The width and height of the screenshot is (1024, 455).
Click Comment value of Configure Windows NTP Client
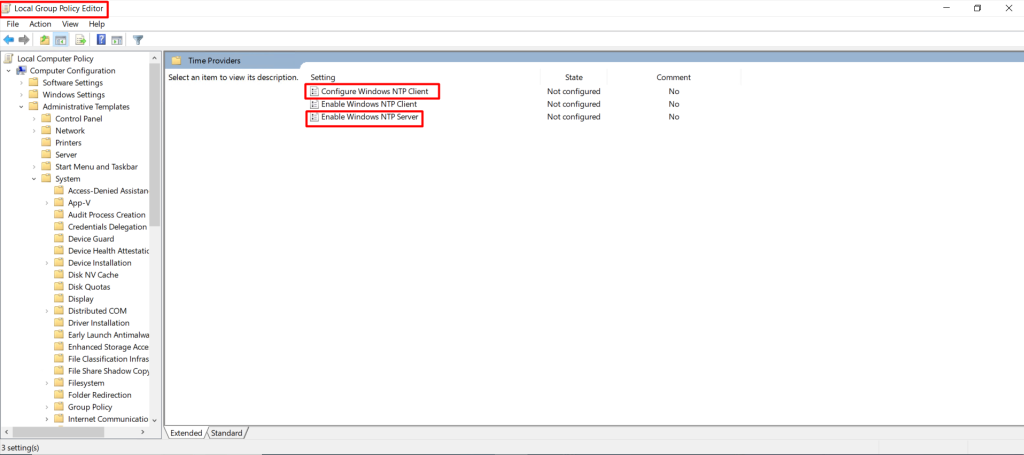tap(674, 91)
